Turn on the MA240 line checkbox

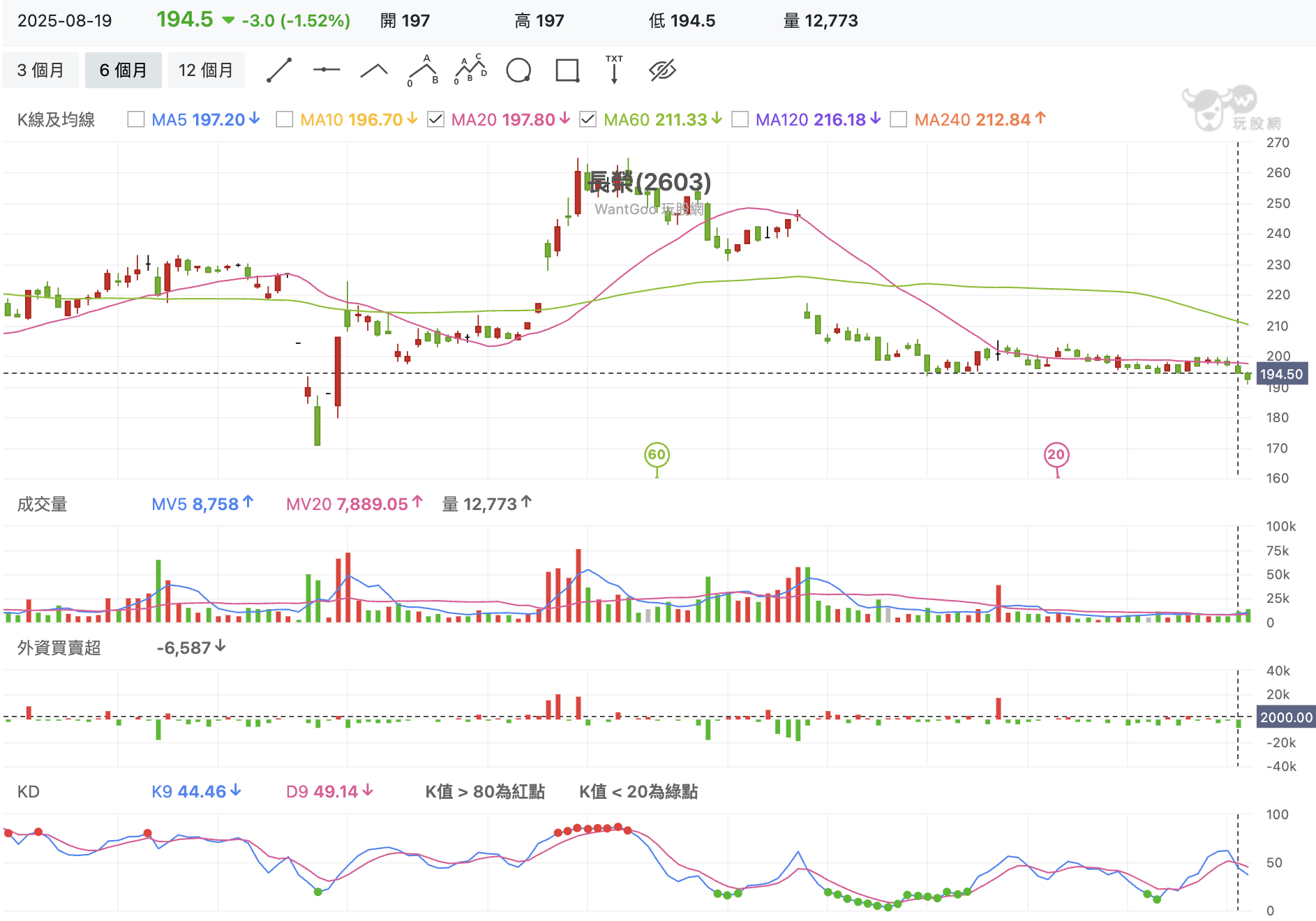899,120
